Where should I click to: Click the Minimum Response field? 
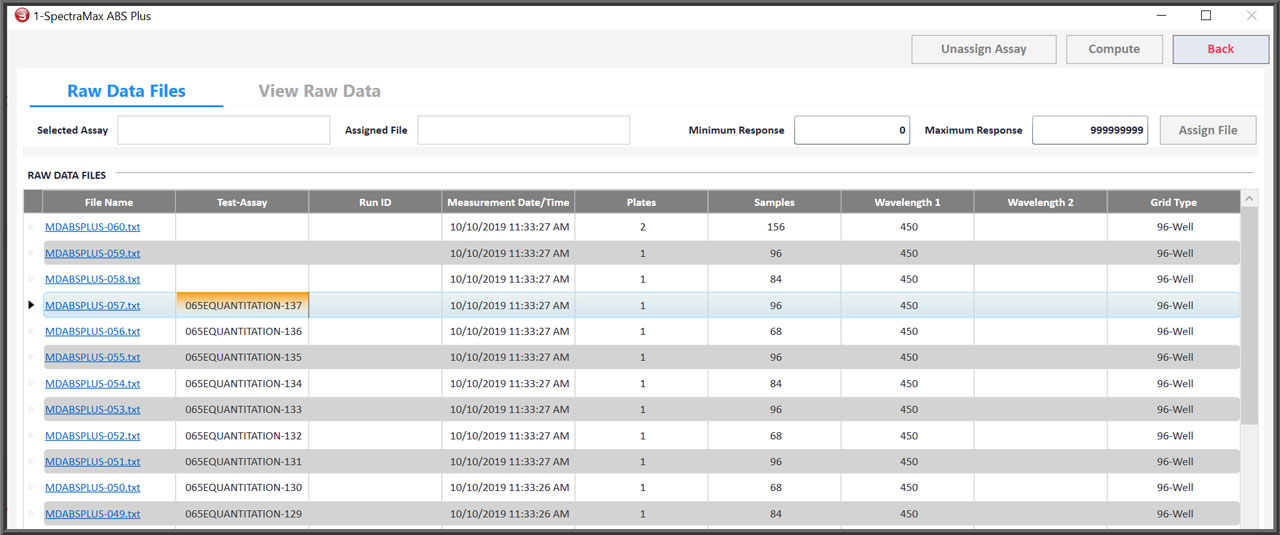coord(852,130)
